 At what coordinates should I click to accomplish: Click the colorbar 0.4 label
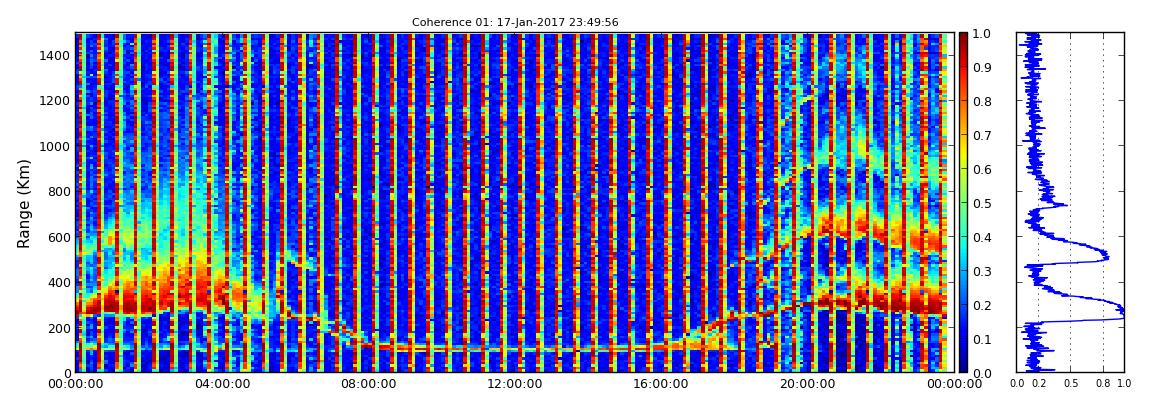tap(981, 238)
